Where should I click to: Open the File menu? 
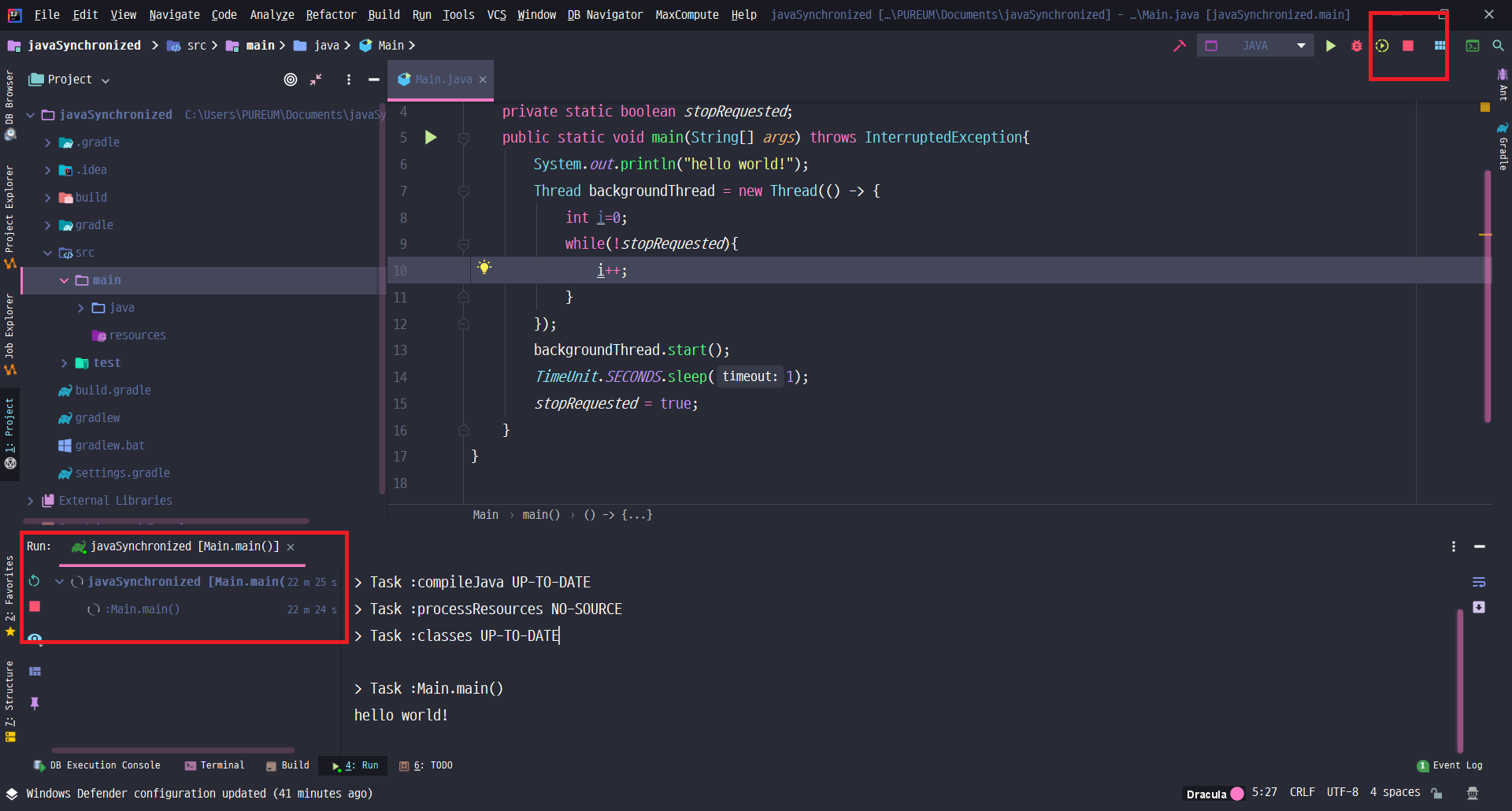click(x=46, y=14)
